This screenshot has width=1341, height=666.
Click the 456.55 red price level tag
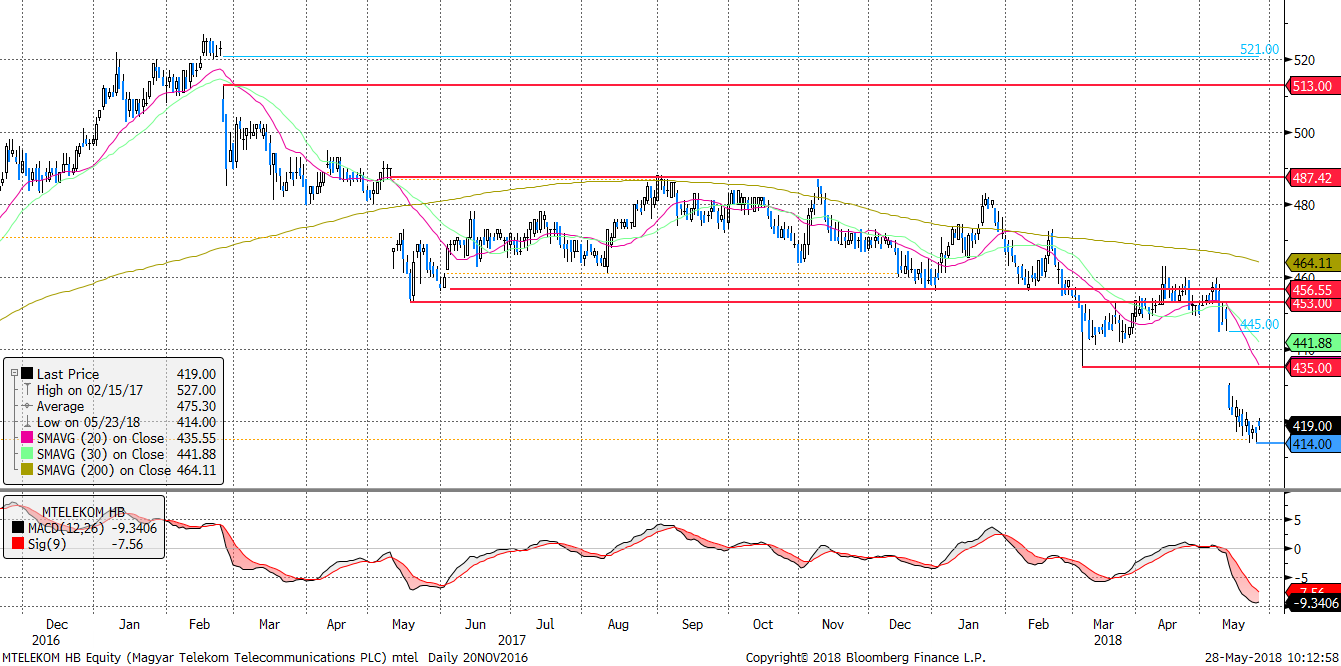1312,289
